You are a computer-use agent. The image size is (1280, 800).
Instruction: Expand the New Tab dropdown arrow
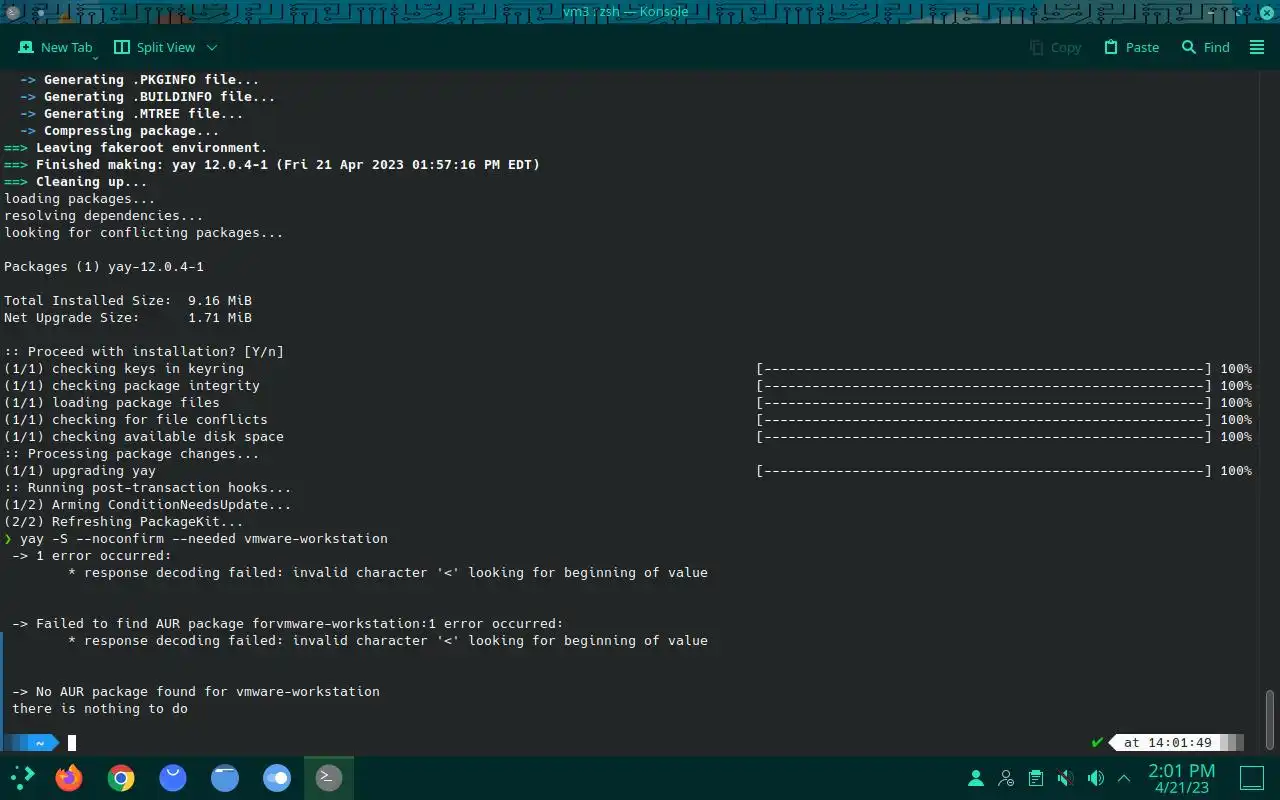[x=95, y=58]
